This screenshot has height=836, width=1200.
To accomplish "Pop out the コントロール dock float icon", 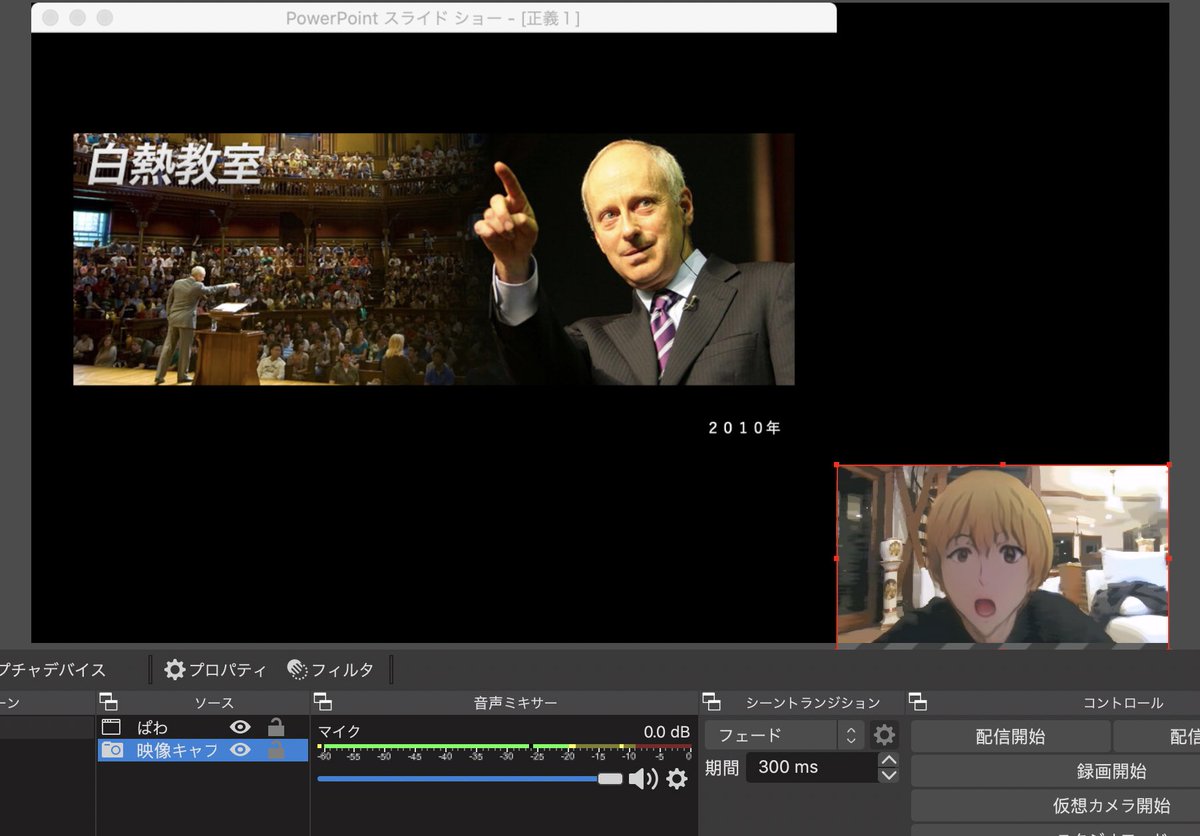I will click(918, 703).
